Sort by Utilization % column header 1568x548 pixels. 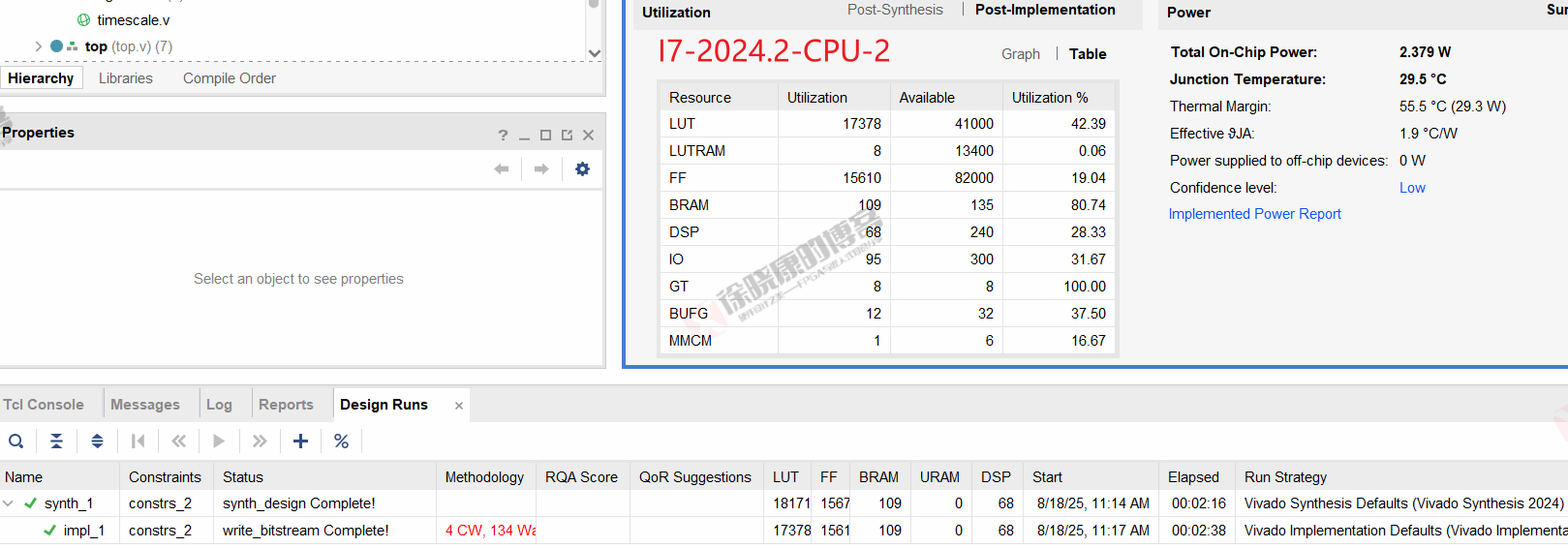coord(1059,97)
